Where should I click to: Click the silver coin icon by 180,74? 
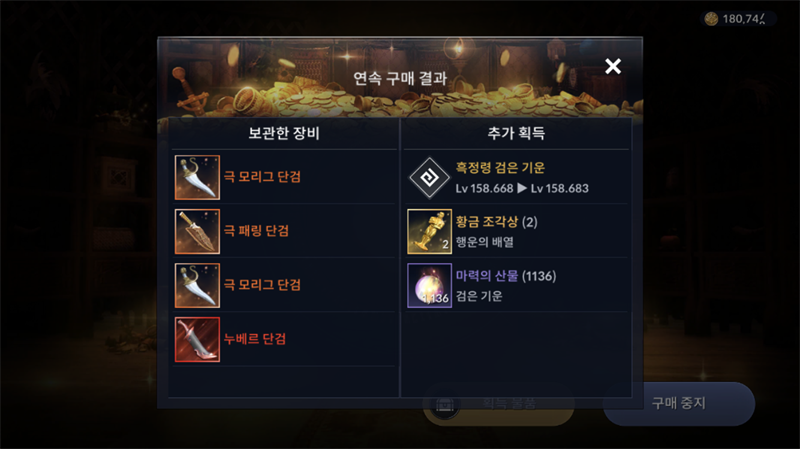click(x=711, y=19)
